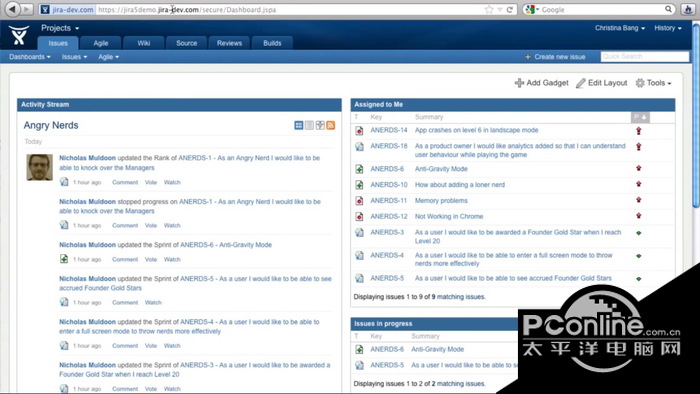
Task: Switch to the Agile tab
Action: click(x=101, y=43)
